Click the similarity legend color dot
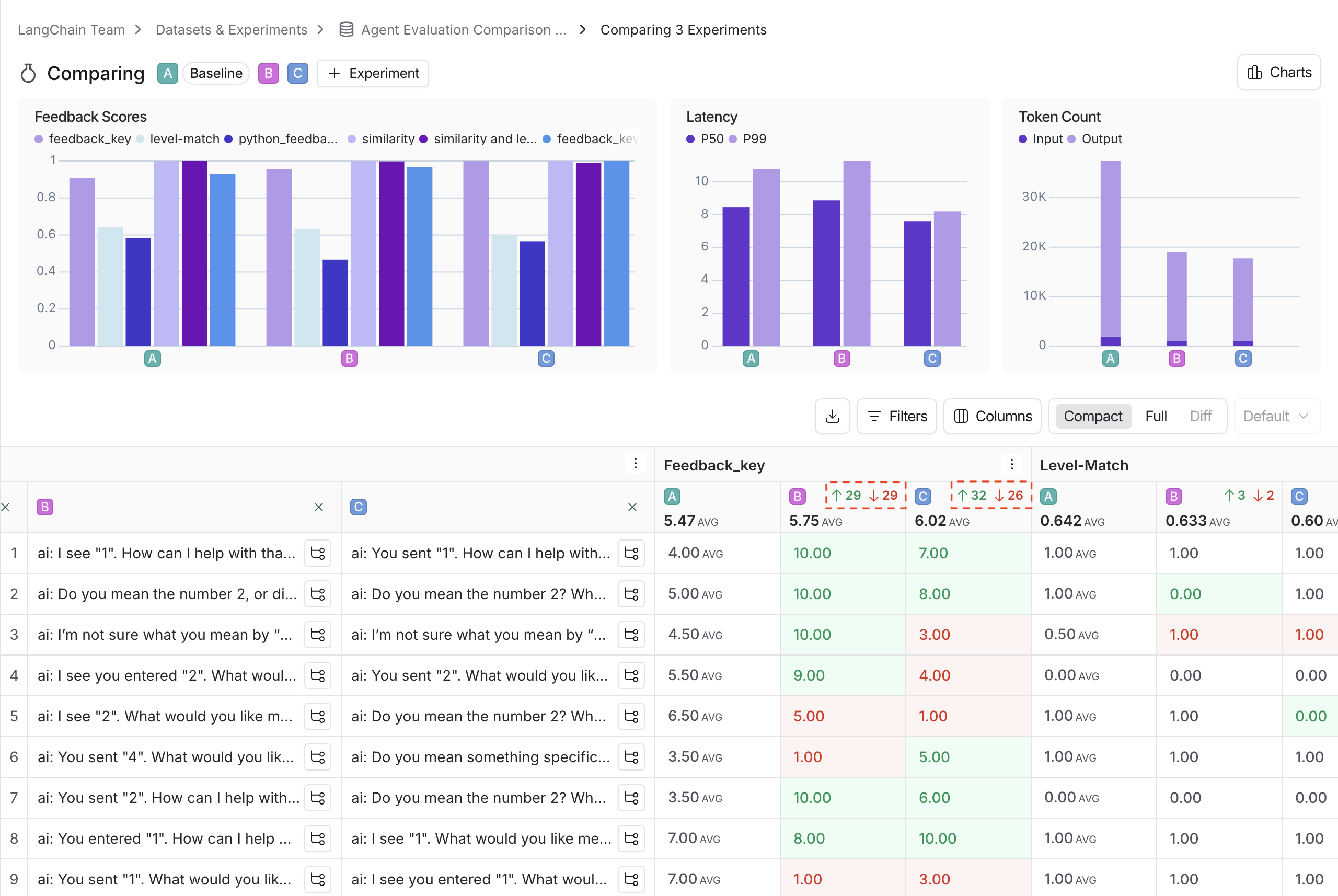This screenshot has height=896, width=1338. (352, 139)
